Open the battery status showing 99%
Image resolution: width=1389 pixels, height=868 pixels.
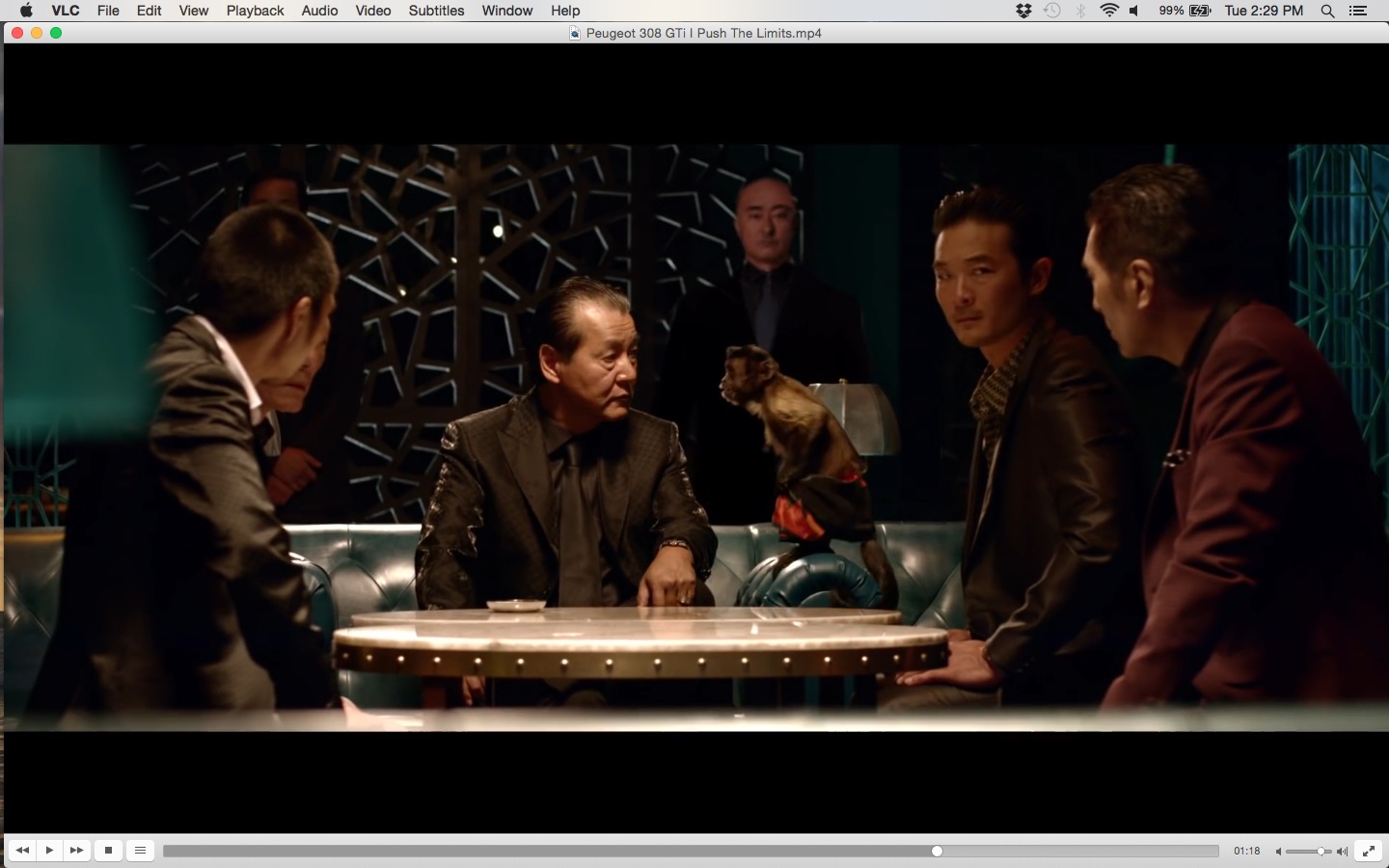tap(1185, 11)
